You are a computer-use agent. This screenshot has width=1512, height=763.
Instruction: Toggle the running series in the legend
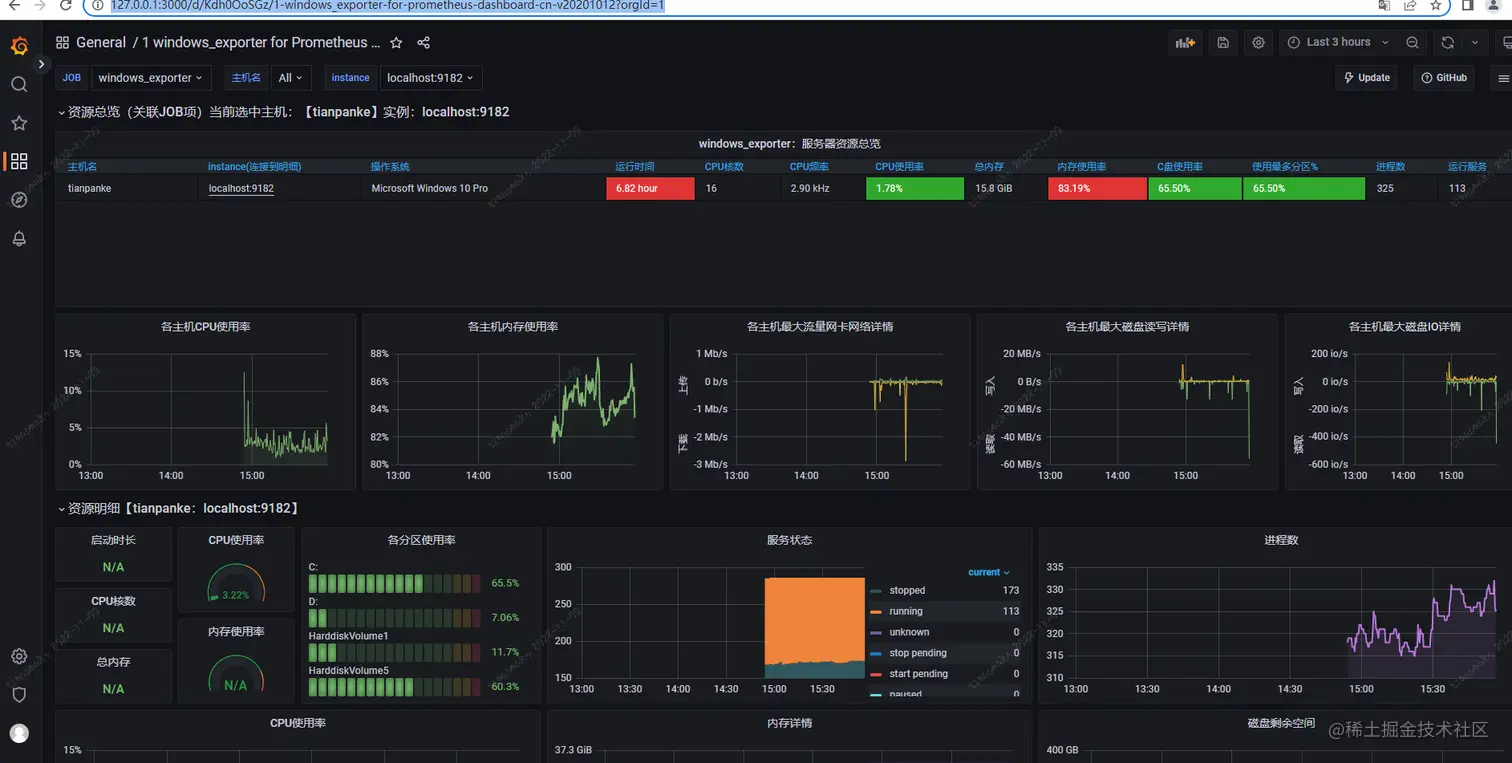tap(906, 611)
